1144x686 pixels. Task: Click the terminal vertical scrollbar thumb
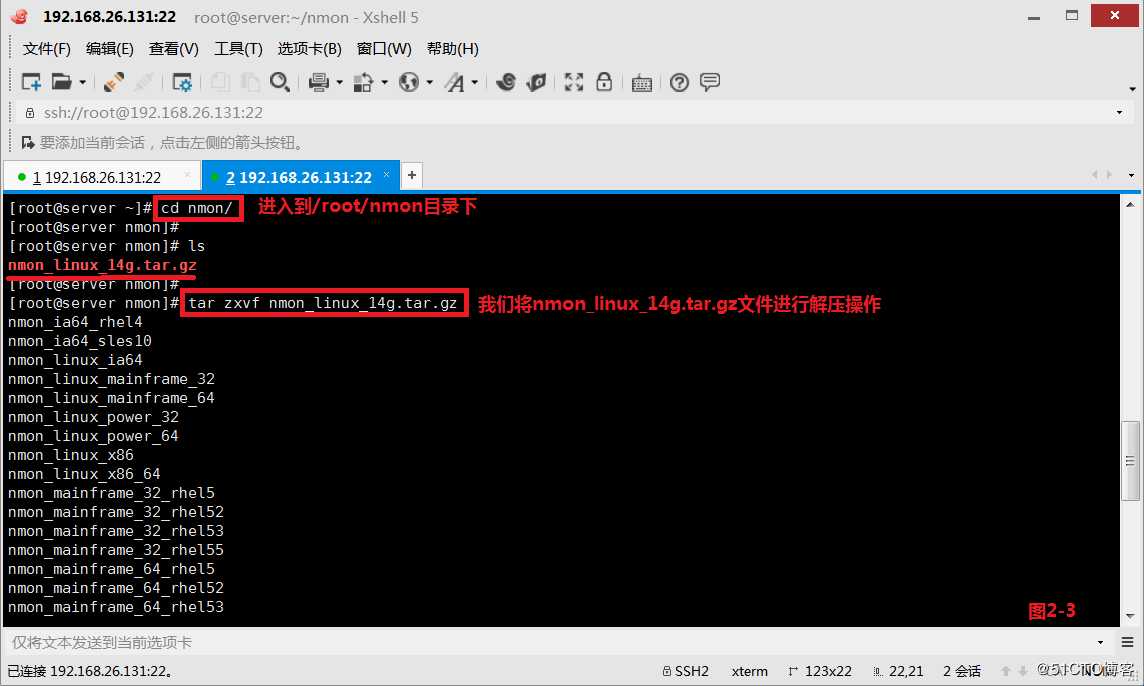1130,461
